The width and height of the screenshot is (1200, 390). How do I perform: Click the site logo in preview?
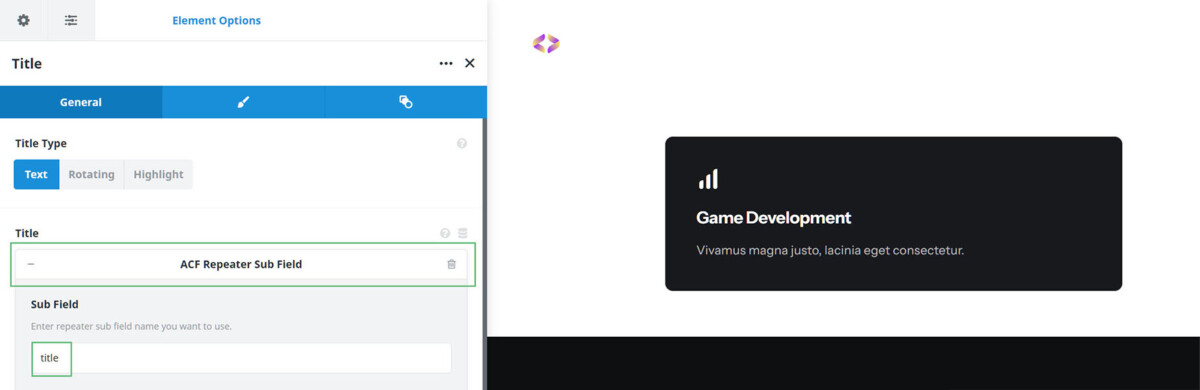(x=546, y=43)
